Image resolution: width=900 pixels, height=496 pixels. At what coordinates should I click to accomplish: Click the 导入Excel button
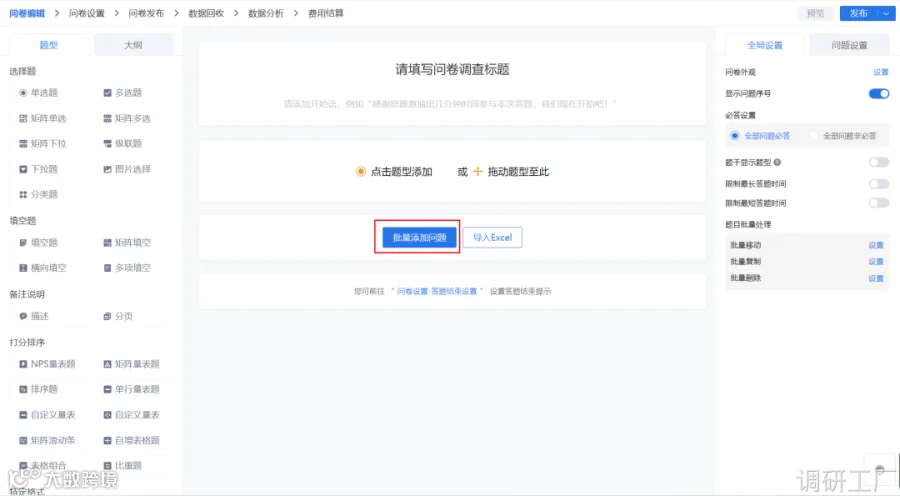click(492, 238)
